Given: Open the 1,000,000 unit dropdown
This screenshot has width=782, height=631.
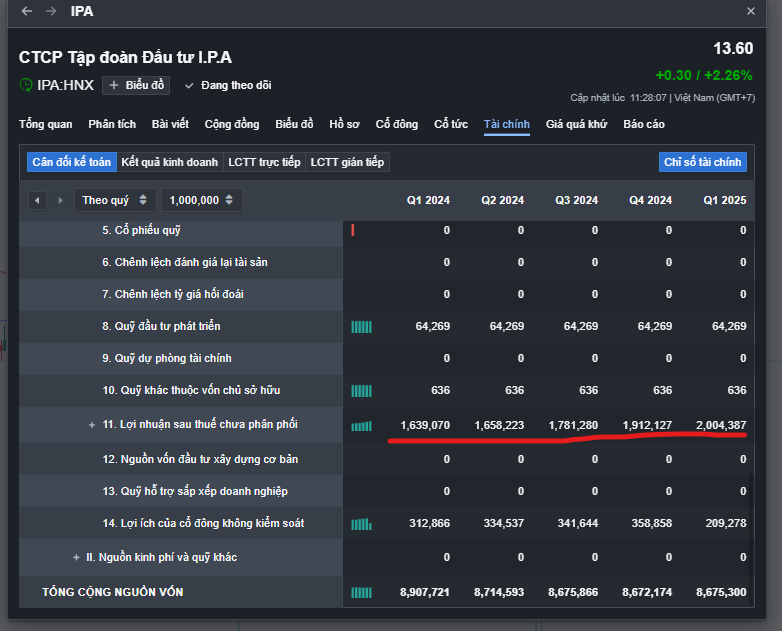Looking at the screenshot, I should tap(201, 200).
